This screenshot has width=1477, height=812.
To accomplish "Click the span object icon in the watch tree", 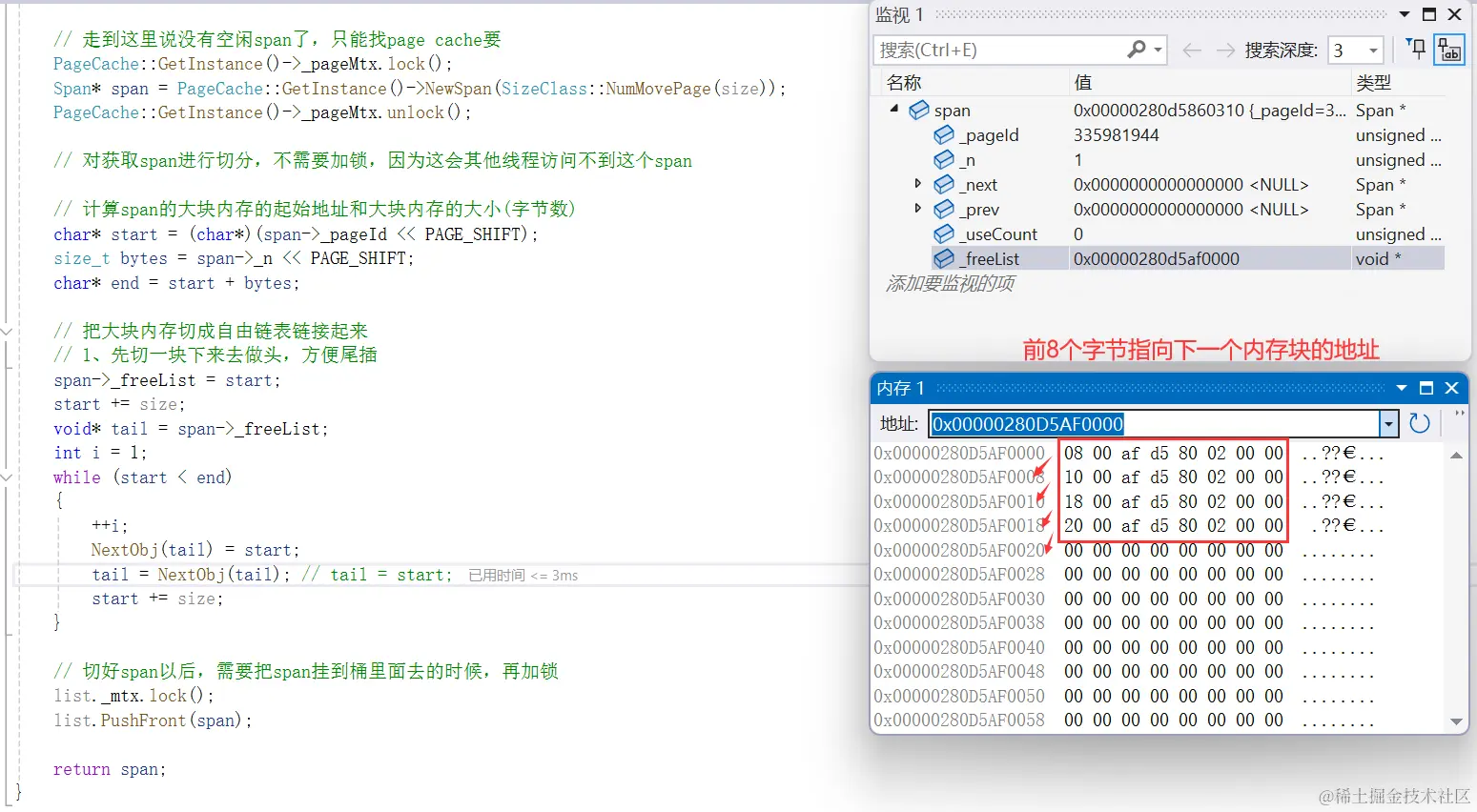I will [918, 110].
